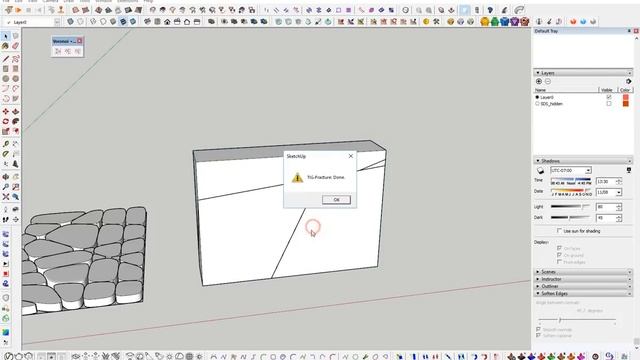Viewport: 640px width, 360px height.
Task: Activate the Orbit tool
Action: coord(6,177)
